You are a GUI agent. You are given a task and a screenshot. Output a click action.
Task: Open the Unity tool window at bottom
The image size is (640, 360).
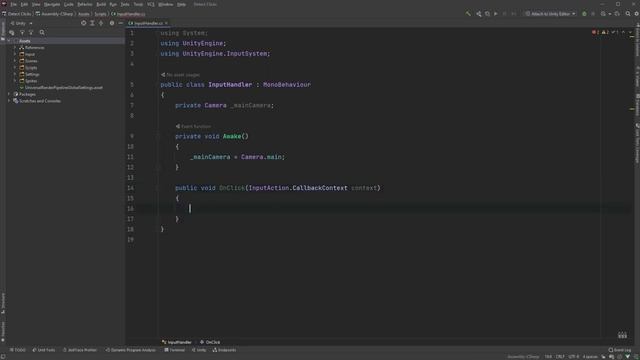199,350
